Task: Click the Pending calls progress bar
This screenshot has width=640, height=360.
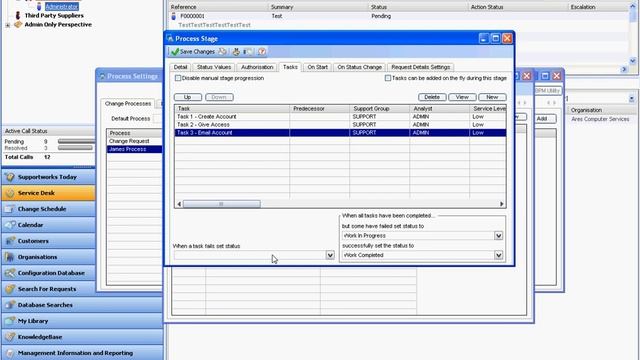Action: pyautogui.click(x=76, y=141)
